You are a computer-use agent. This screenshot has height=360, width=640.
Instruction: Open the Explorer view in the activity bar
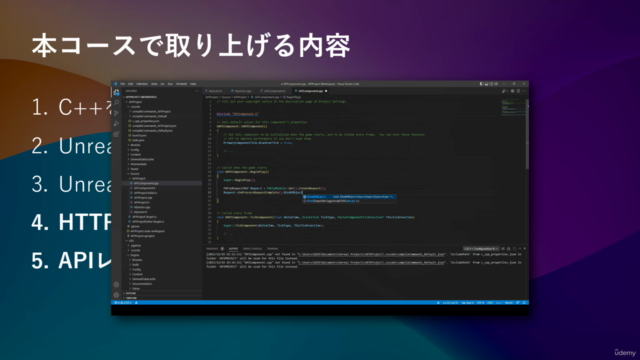[x=116, y=92]
